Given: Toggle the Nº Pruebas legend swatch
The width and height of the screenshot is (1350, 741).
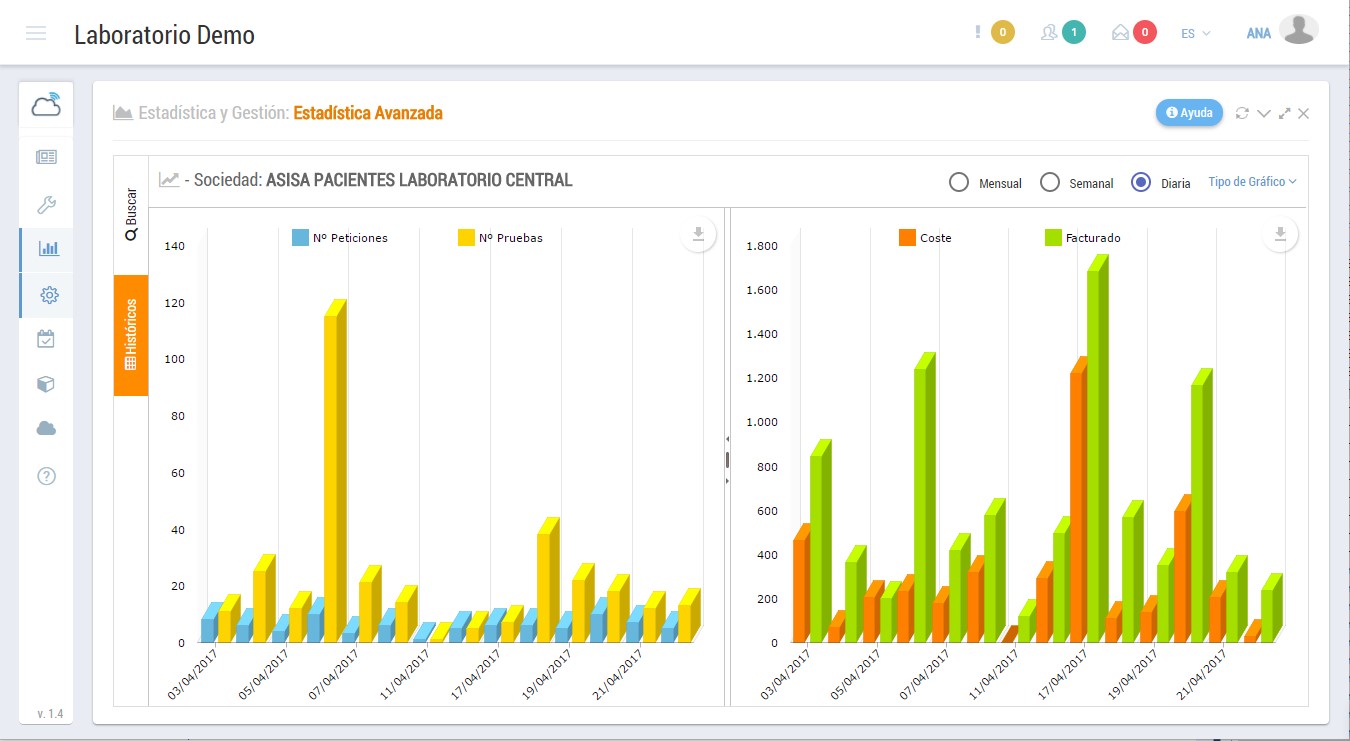Looking at the screenshot, I should [466, 238].
